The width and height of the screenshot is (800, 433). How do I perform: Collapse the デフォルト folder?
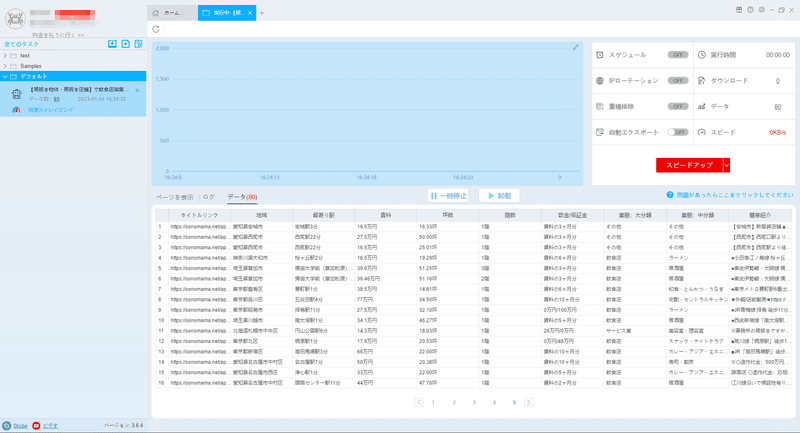point(5,77)
